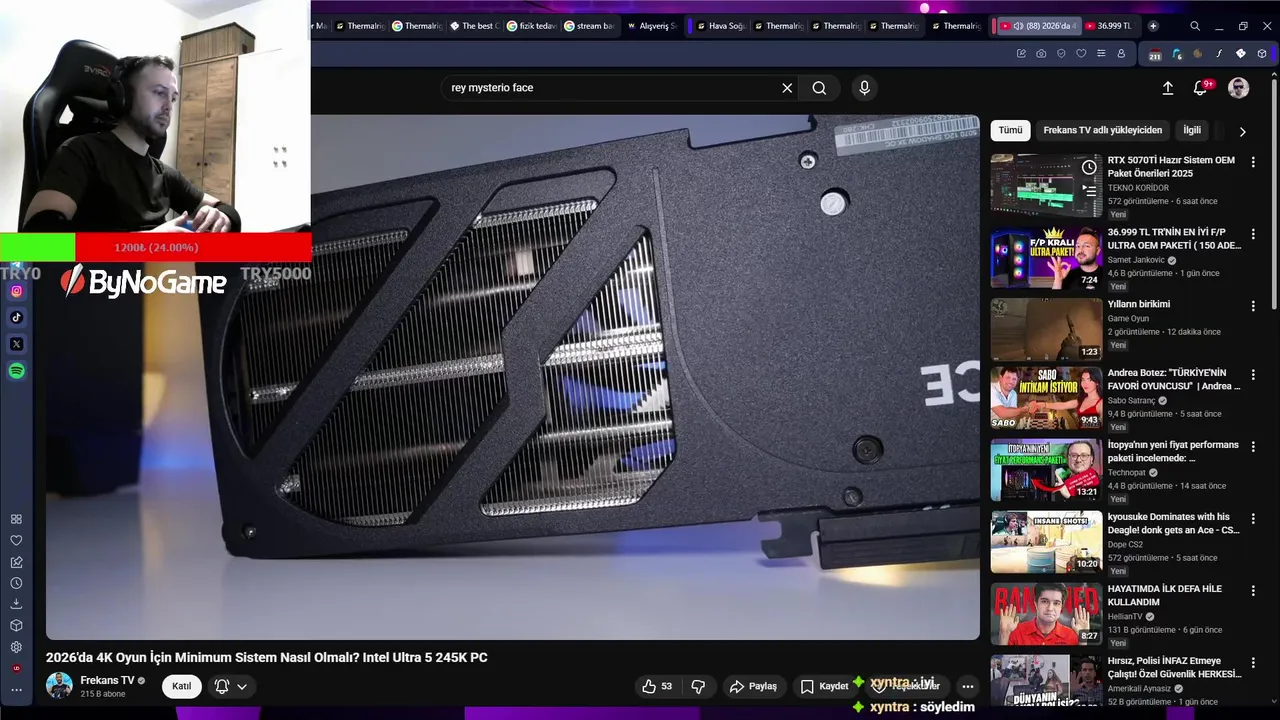Open options for 36.999 TL video
The image size is (1280, 720).
pyautogui.click(x=1253, y=233)
